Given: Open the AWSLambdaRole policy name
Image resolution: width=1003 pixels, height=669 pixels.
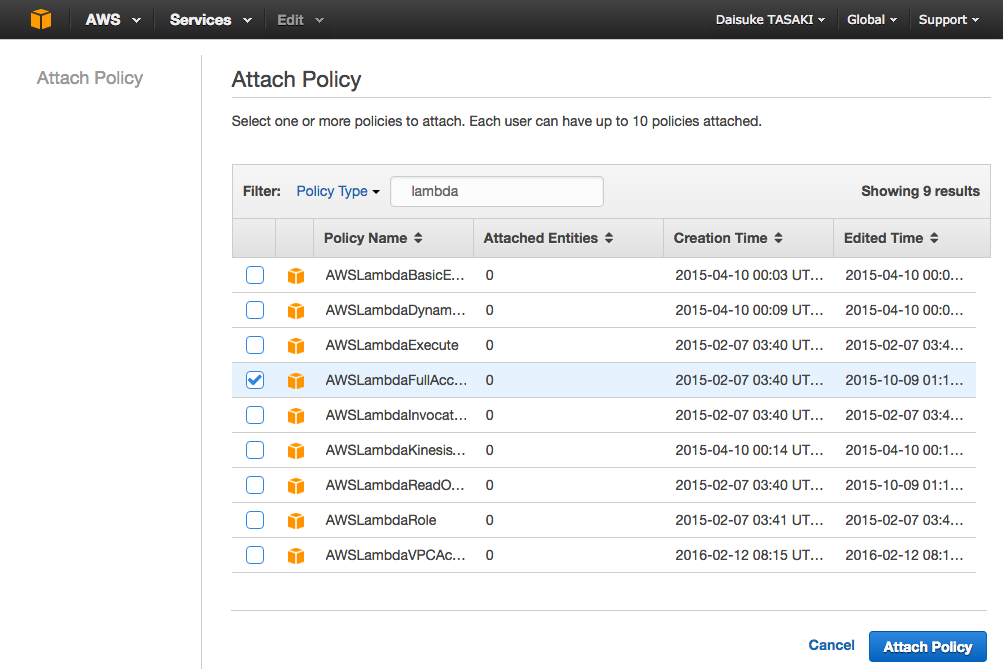Looking at the screenshot, I should (x=381, y=520).
